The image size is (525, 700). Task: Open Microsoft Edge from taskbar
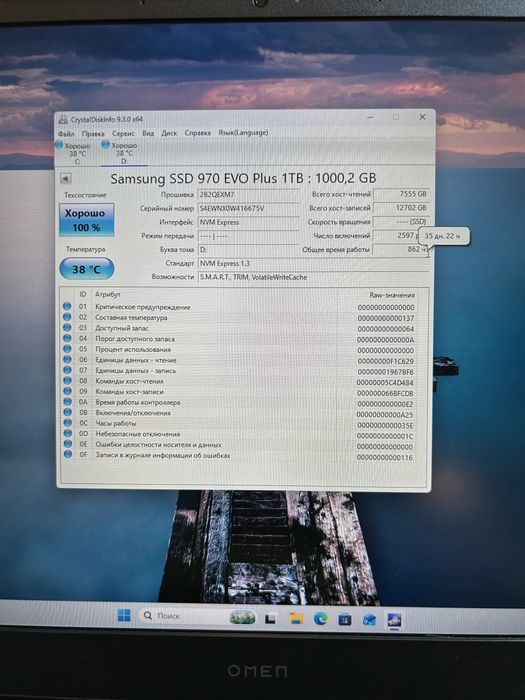[321, 619]
